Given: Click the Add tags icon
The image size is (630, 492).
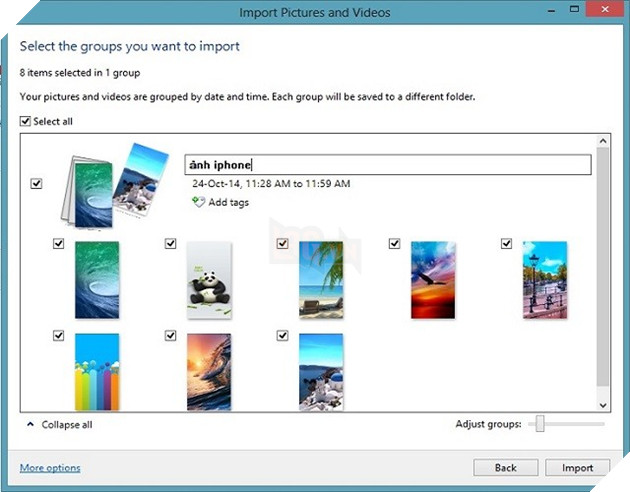Looking at the screenshot, I should click(x=197, y=203).
